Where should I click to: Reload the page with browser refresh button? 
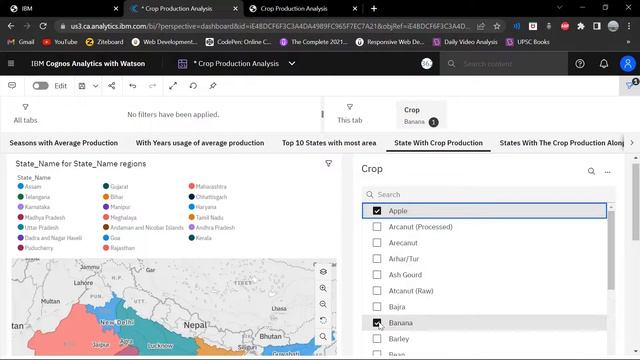43,26
